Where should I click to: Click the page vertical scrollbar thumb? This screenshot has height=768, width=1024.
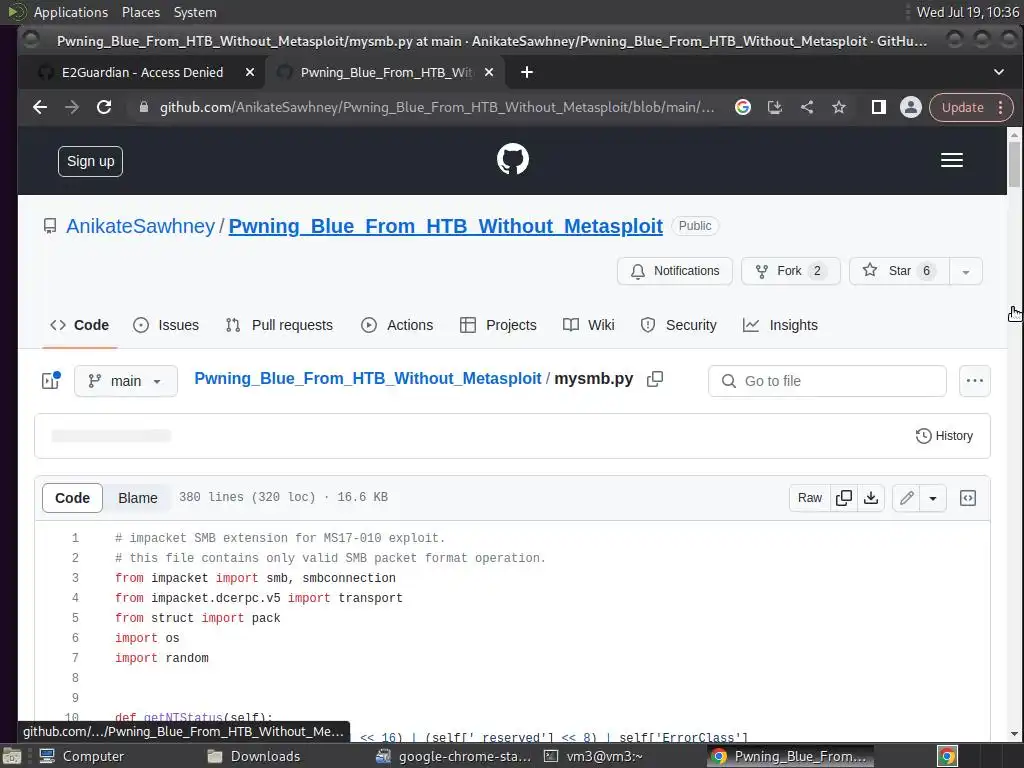point(1014,165)
